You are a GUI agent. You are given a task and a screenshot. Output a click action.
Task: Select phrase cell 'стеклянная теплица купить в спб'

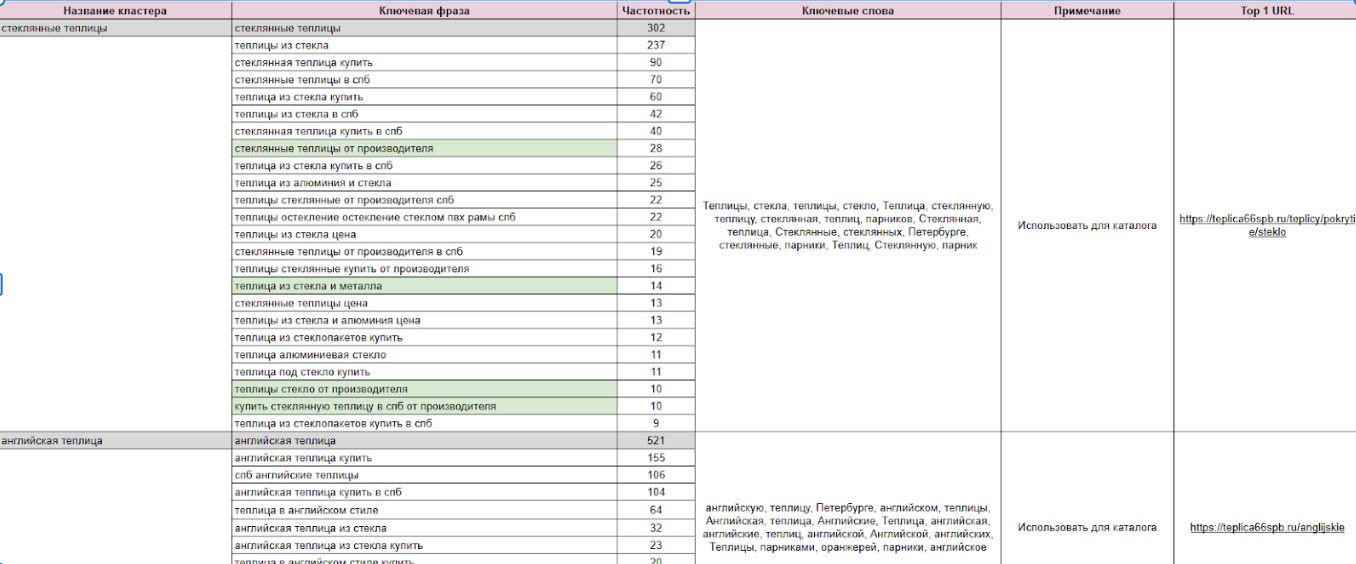424,131
